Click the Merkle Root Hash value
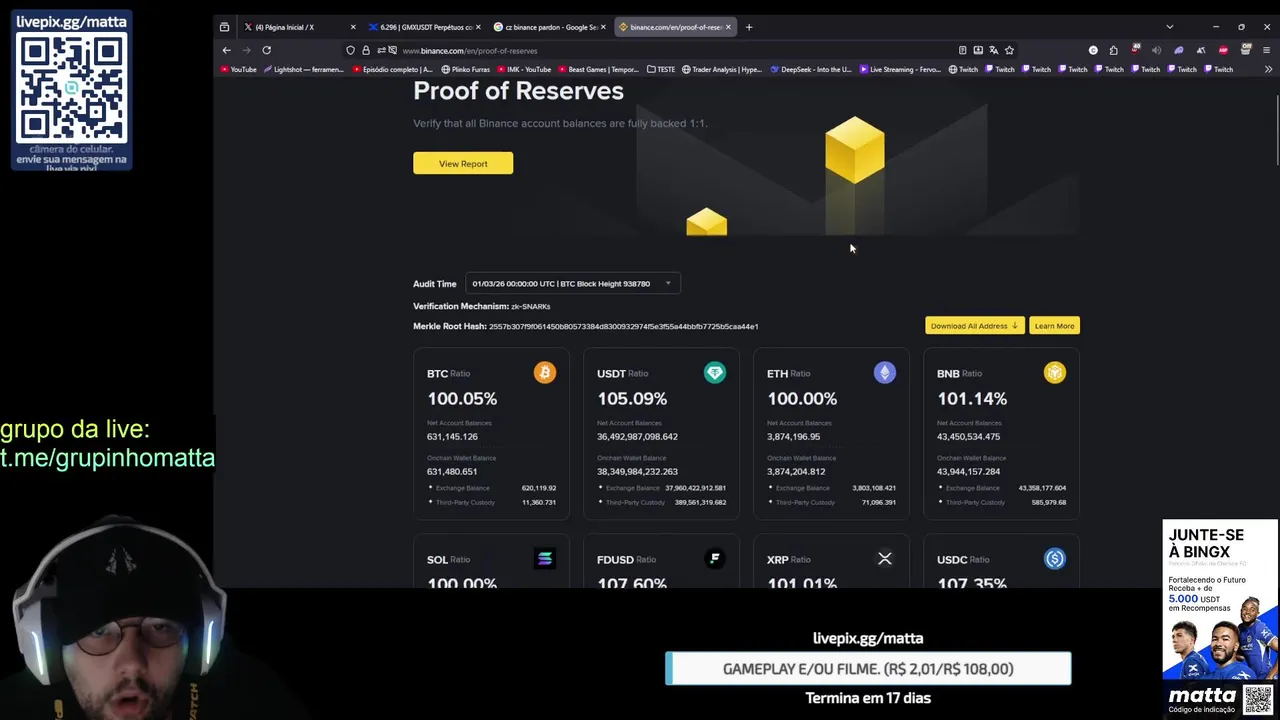 click(x=623, y=327)
